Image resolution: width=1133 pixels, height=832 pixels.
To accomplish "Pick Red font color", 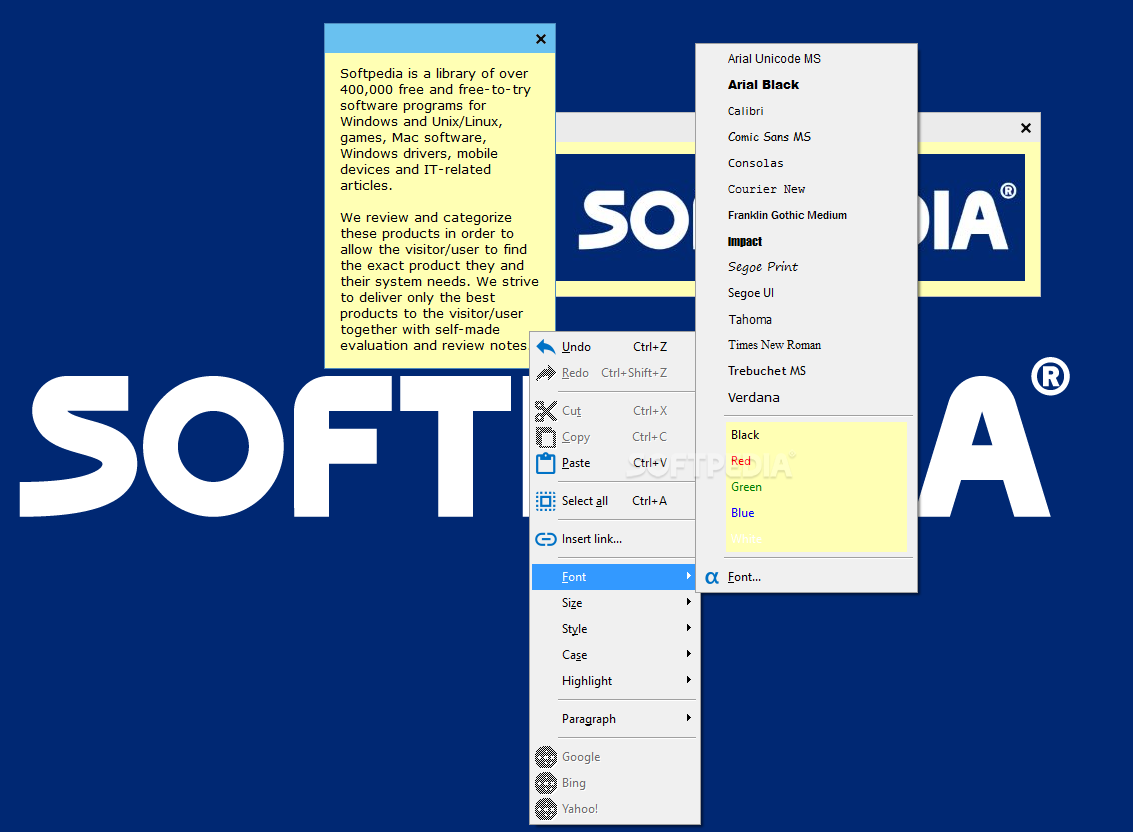I will coord(816,461).
